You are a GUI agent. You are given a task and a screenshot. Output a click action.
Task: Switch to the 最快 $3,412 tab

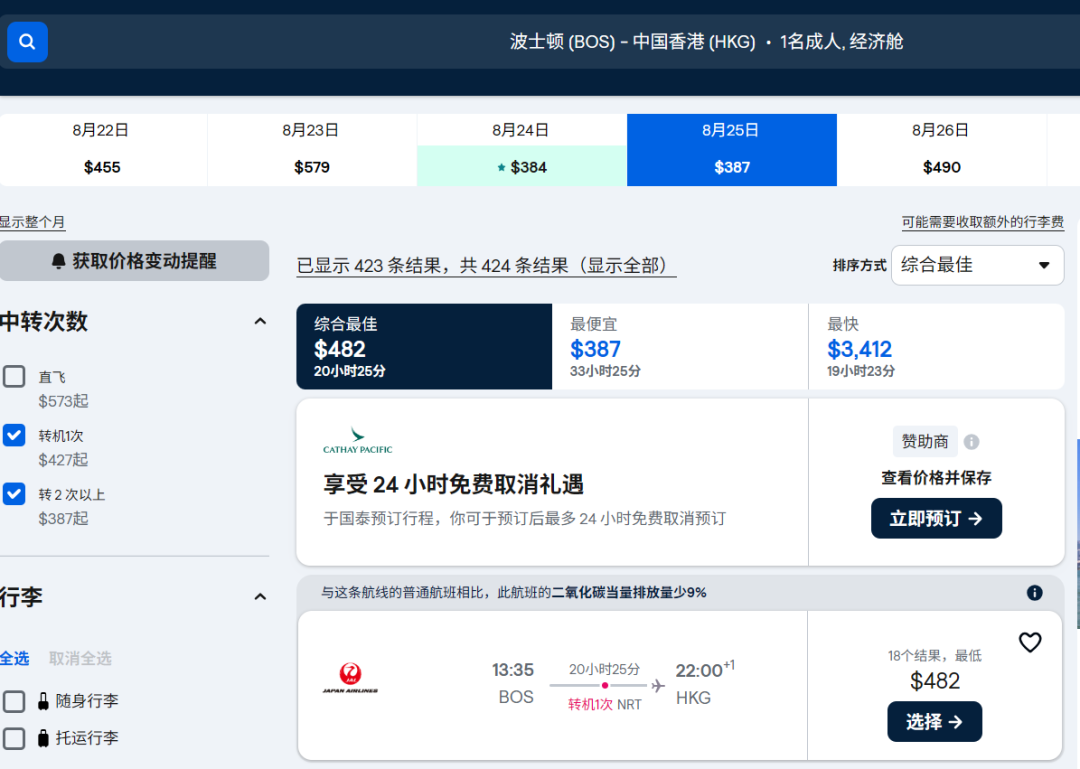point(935,347)
